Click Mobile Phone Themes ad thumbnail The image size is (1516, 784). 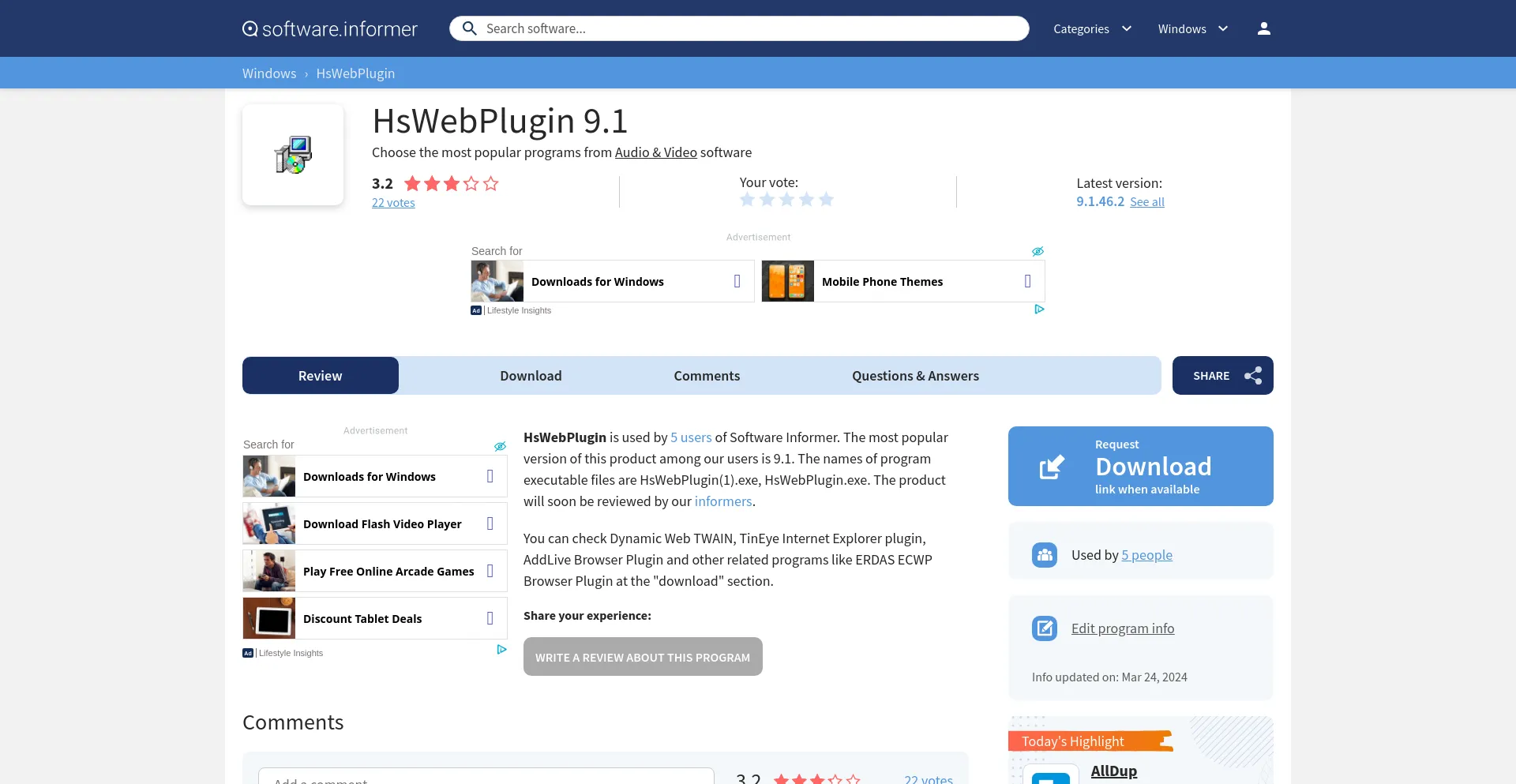[788, 281]
